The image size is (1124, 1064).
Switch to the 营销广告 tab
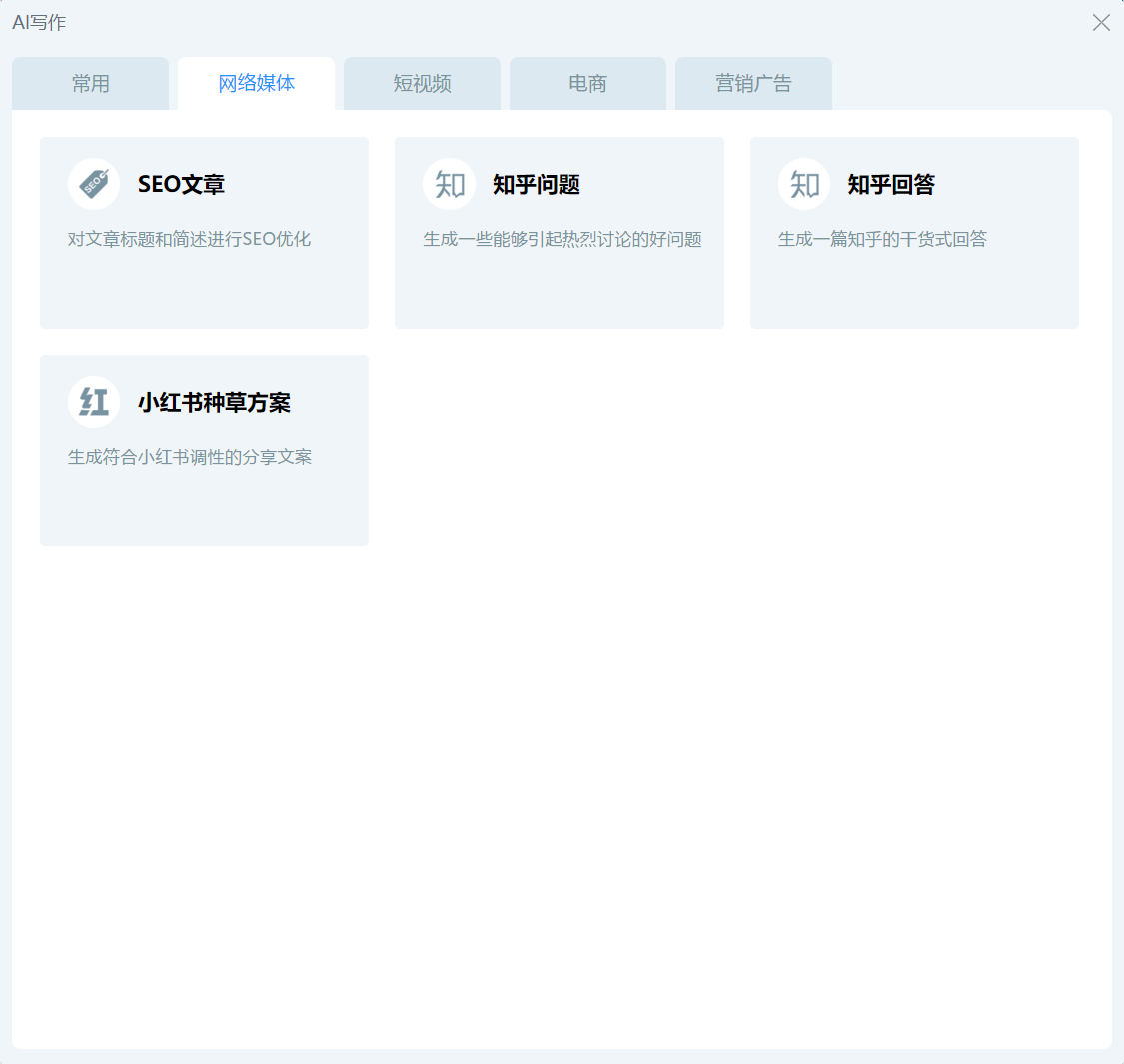point(753,84)
